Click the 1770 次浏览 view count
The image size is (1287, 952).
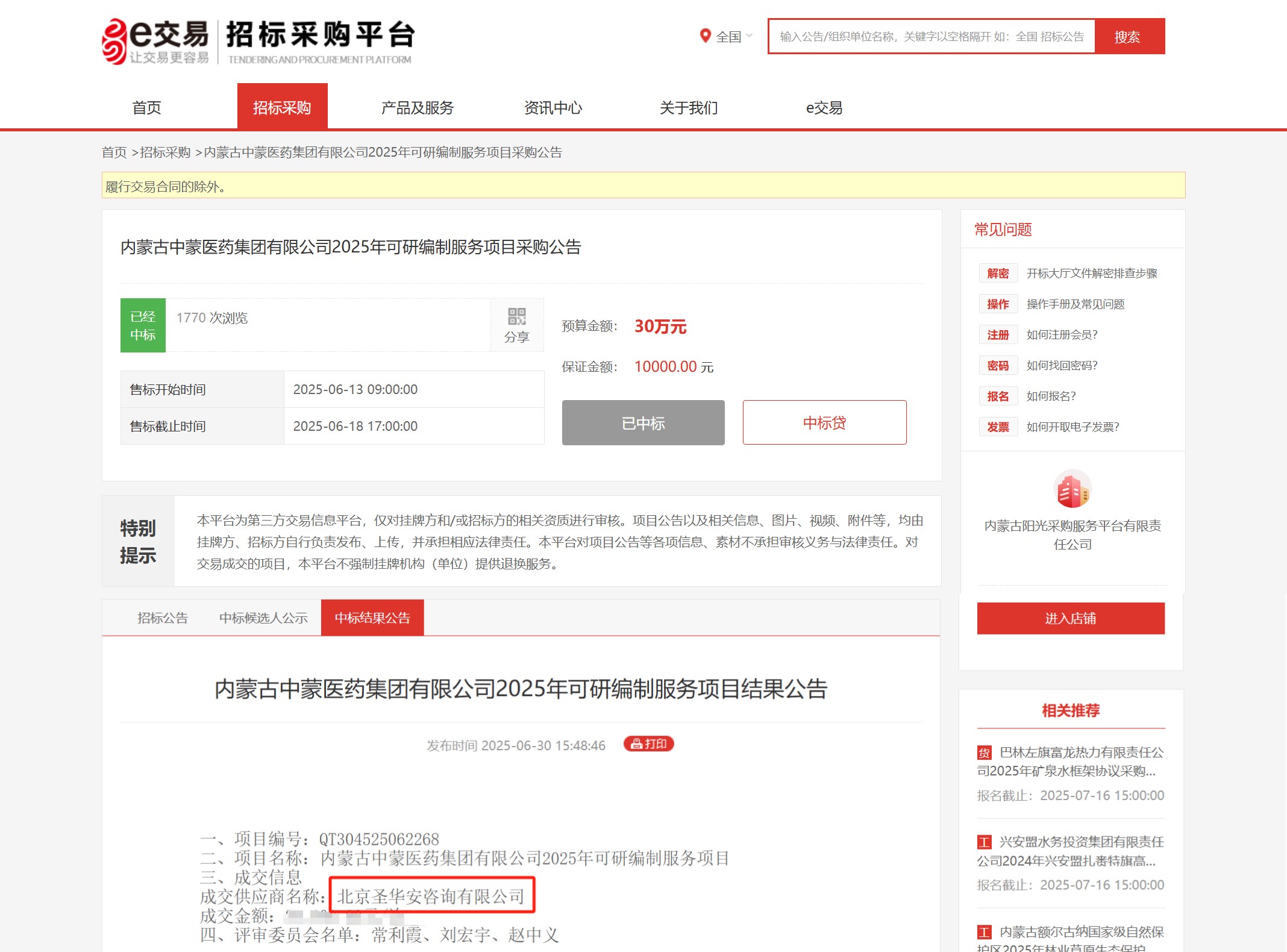[x=212, y=318]
